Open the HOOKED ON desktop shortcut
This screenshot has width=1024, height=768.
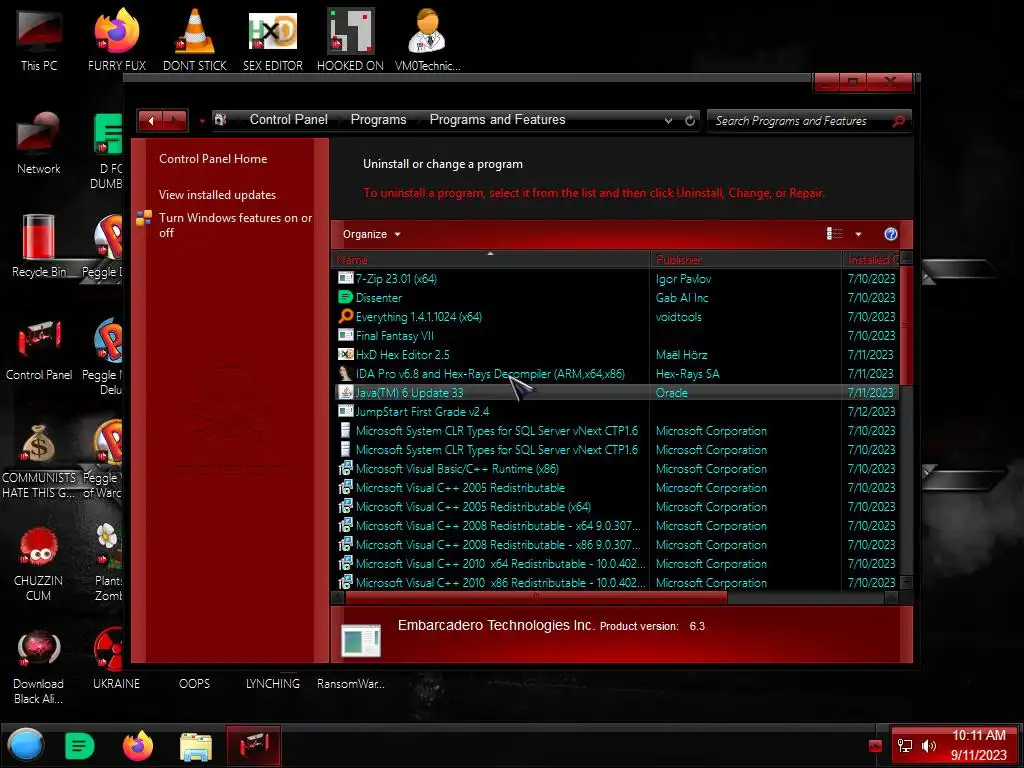point(350,39)
